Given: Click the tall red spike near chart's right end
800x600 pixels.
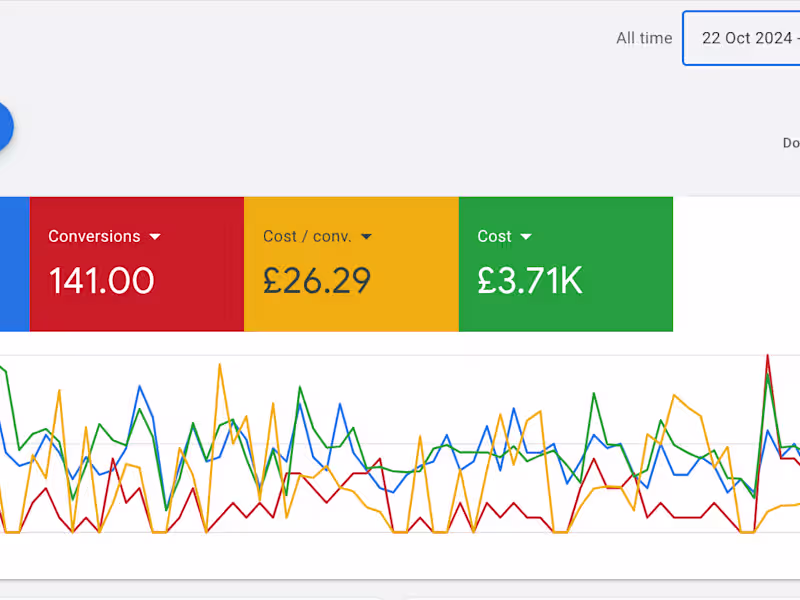Looking at the screenshot, I should [x=768, y=356].
